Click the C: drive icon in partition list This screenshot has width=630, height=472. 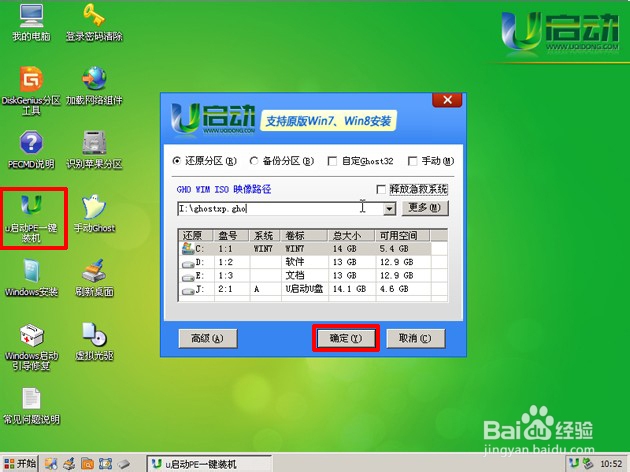click(x=188, y=249)
